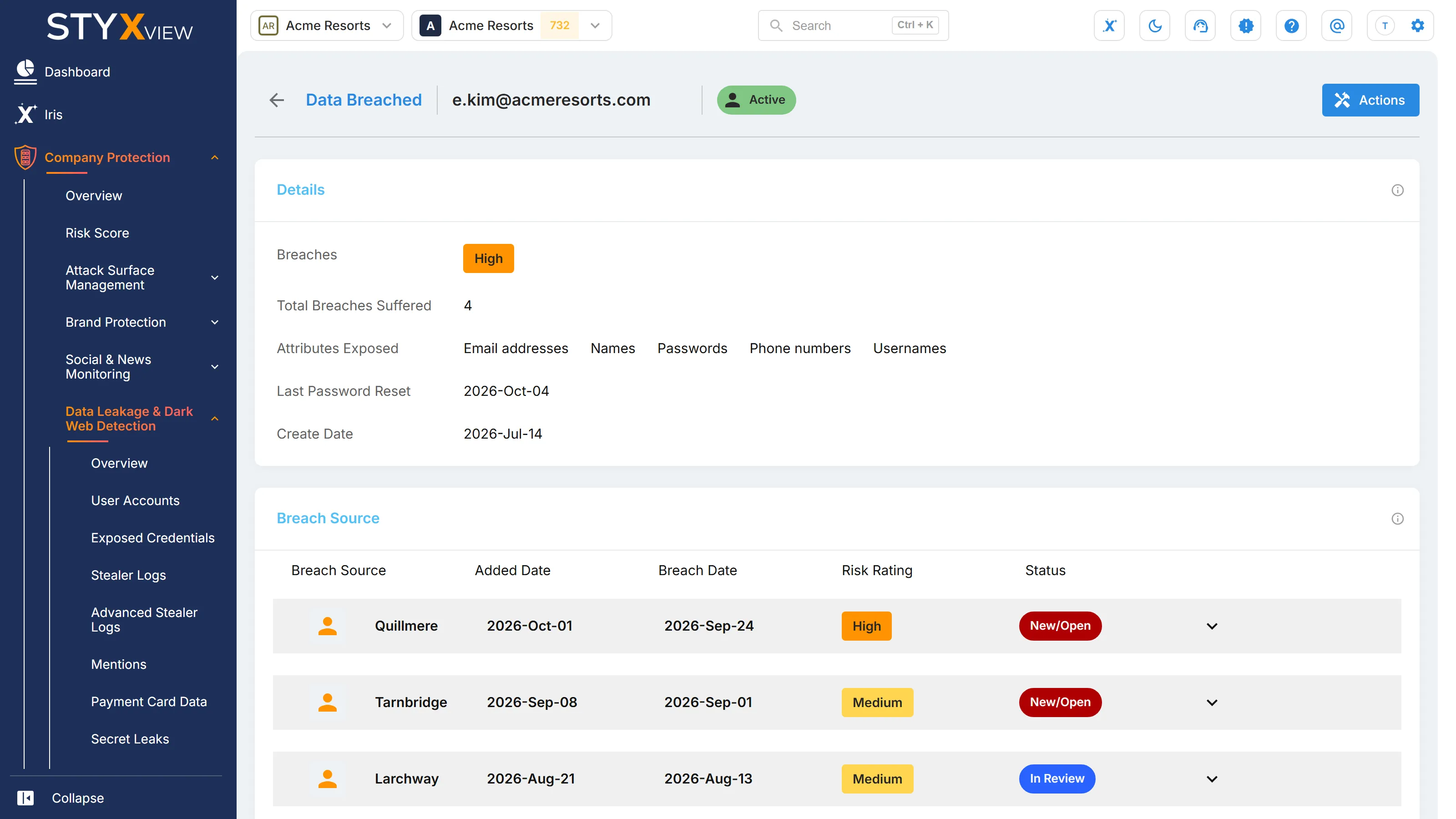Click Last Password Reset date 2026-Oct-04
Screen dimensions: 1456x819
click(506, 391)
